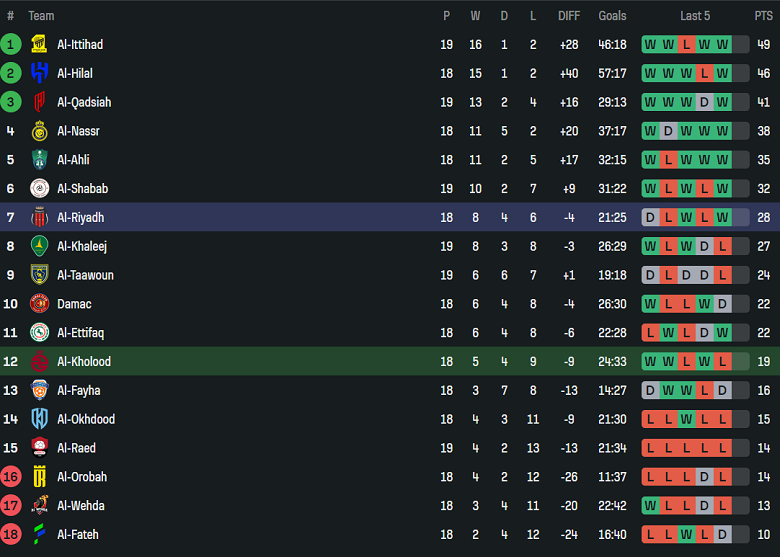The image size is (780, 557).
Task: Open the Al-Qadsiah team page
Action: pos(84,102)
